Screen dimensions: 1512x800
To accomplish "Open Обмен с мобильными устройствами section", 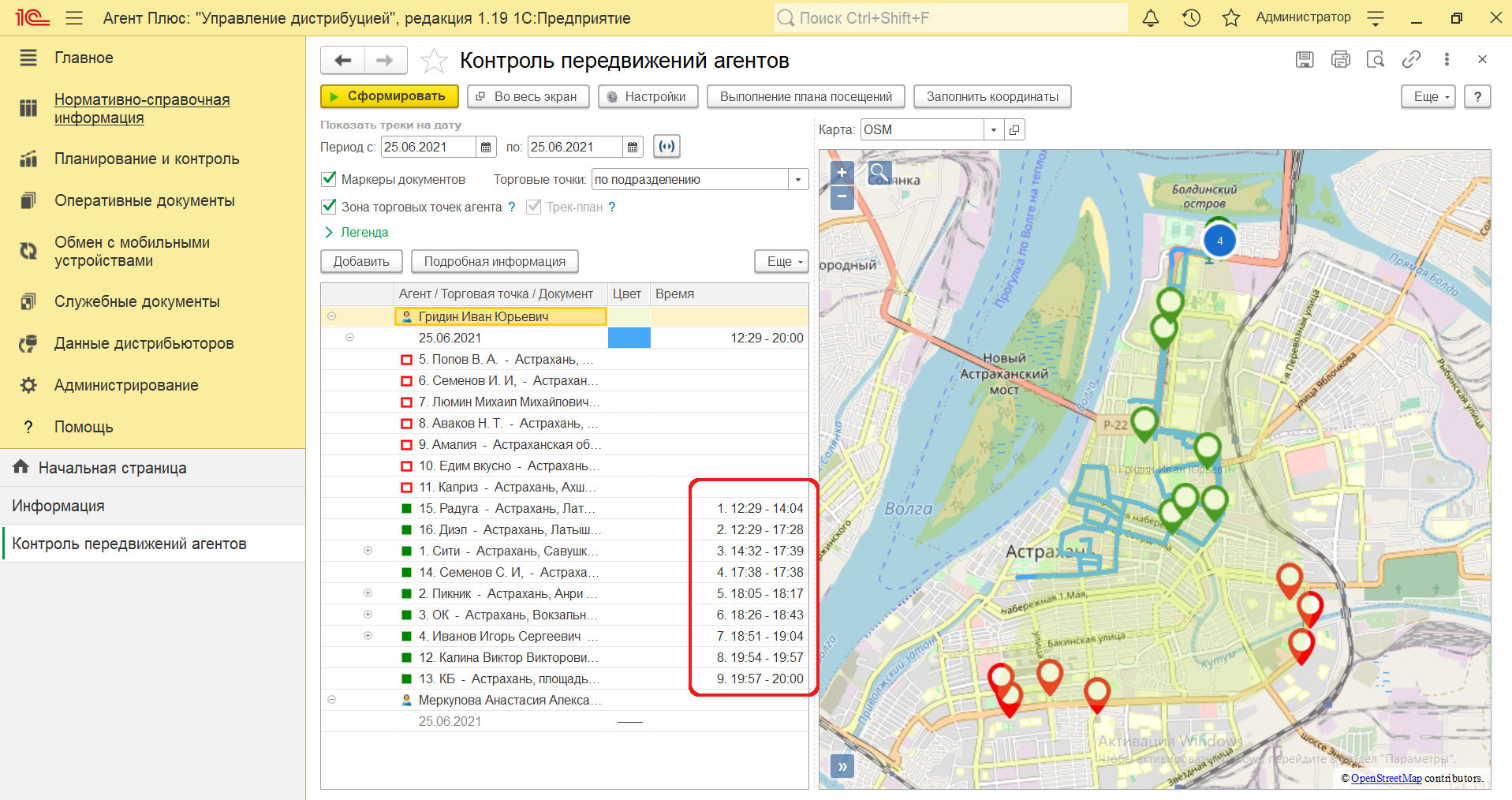I will [132, 252].
